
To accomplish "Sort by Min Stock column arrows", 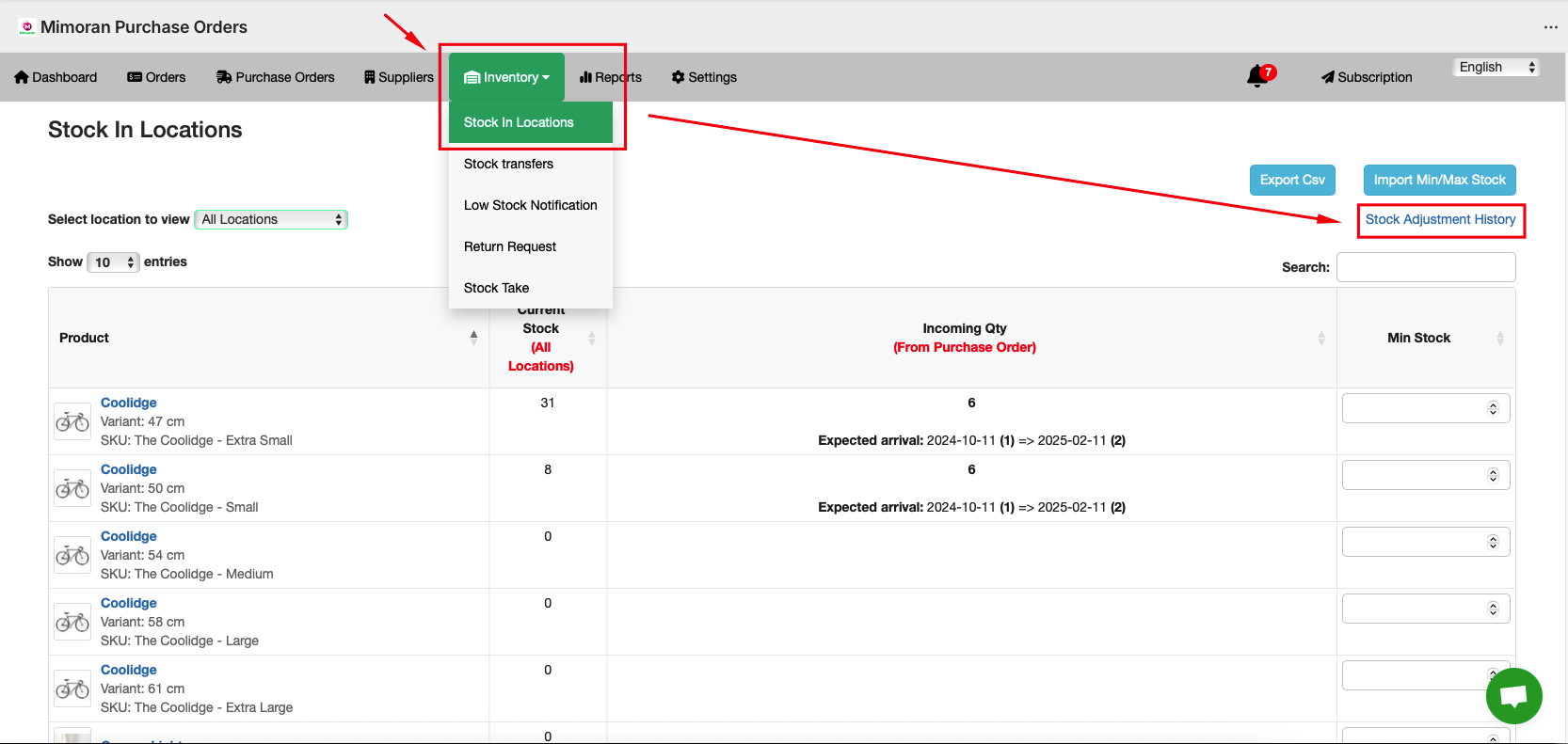I will point(1500,338).
